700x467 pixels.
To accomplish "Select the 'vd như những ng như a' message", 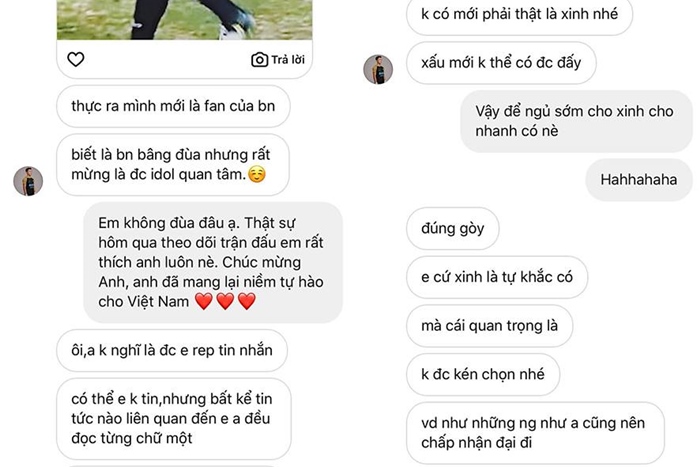I will click(x=535, y=433).
